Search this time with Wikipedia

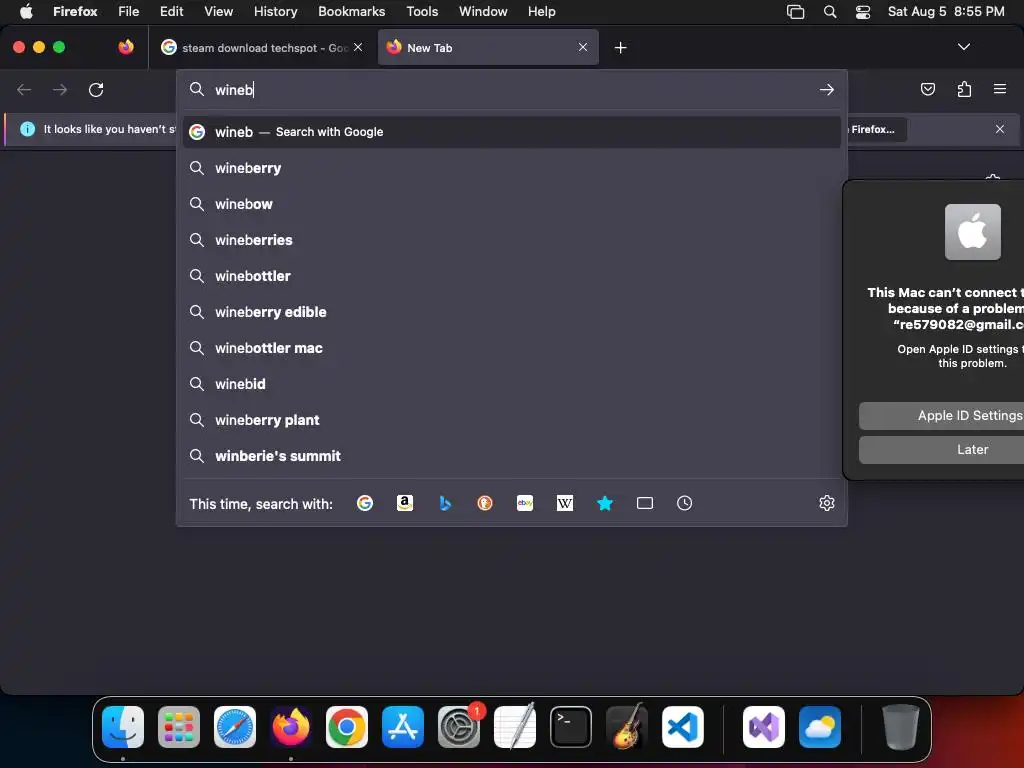click(x=565, y=503)
